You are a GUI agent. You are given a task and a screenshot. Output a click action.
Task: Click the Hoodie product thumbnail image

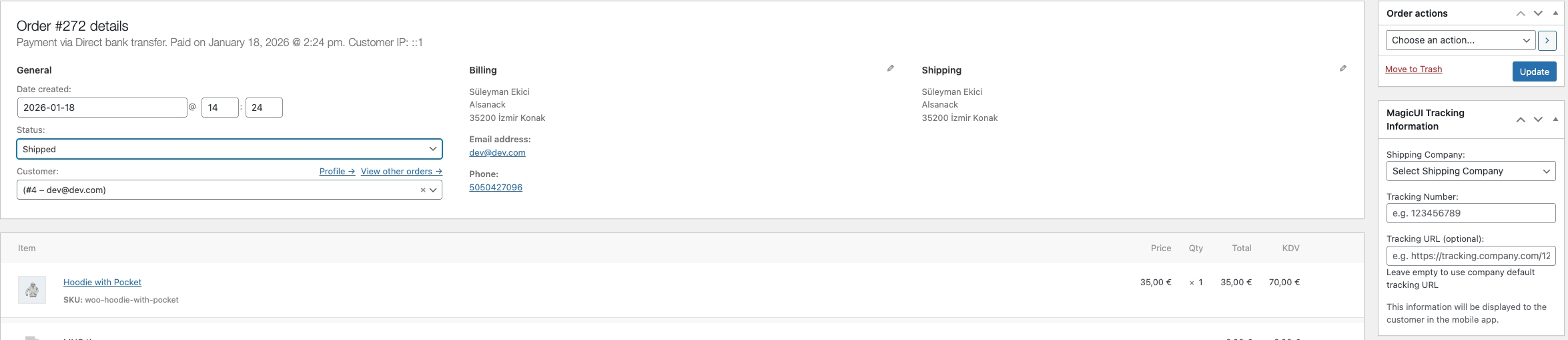32,290
